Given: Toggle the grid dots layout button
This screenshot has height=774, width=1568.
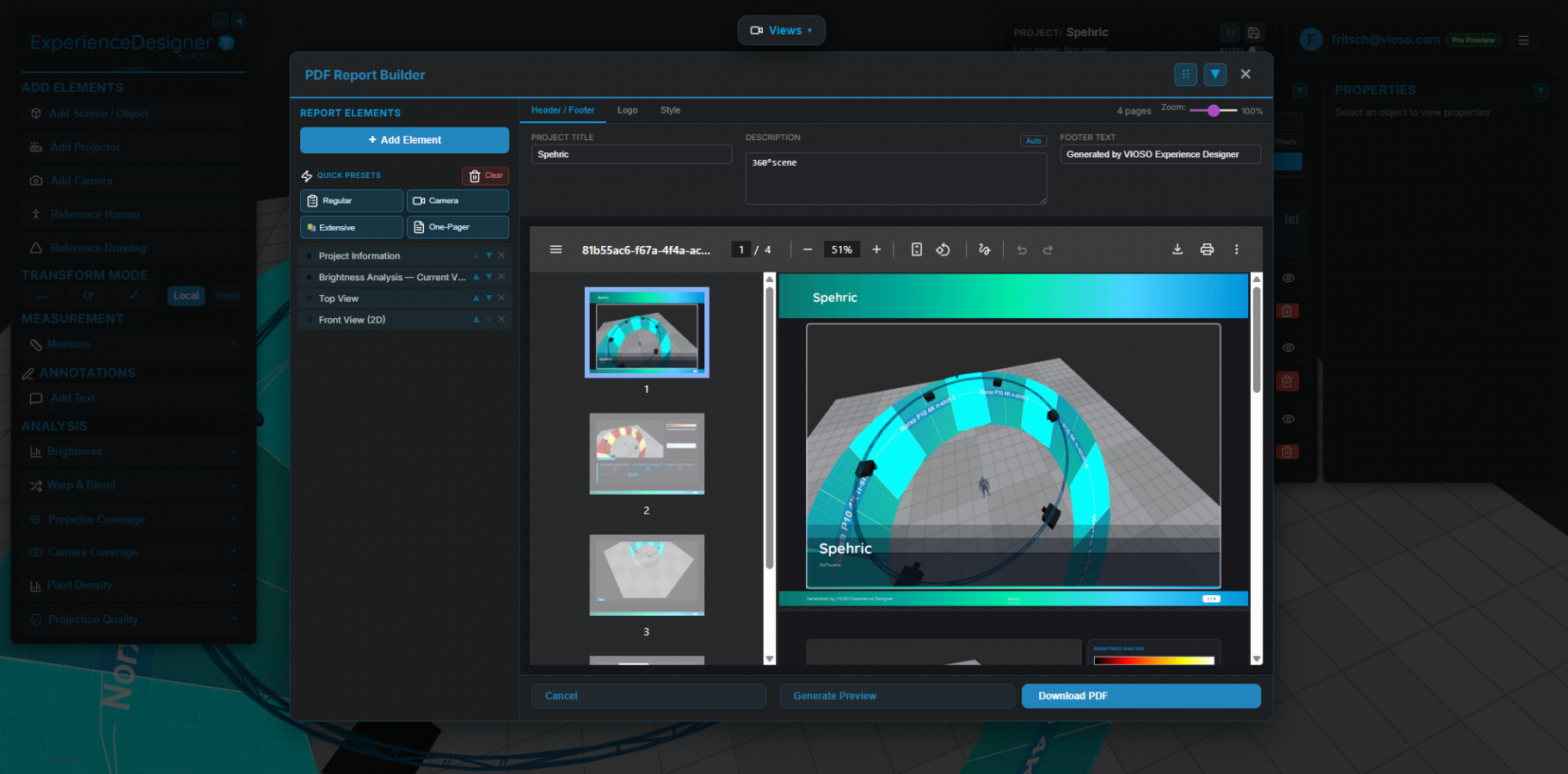Looking at the screenshot, I should [x=1185, y=75].
